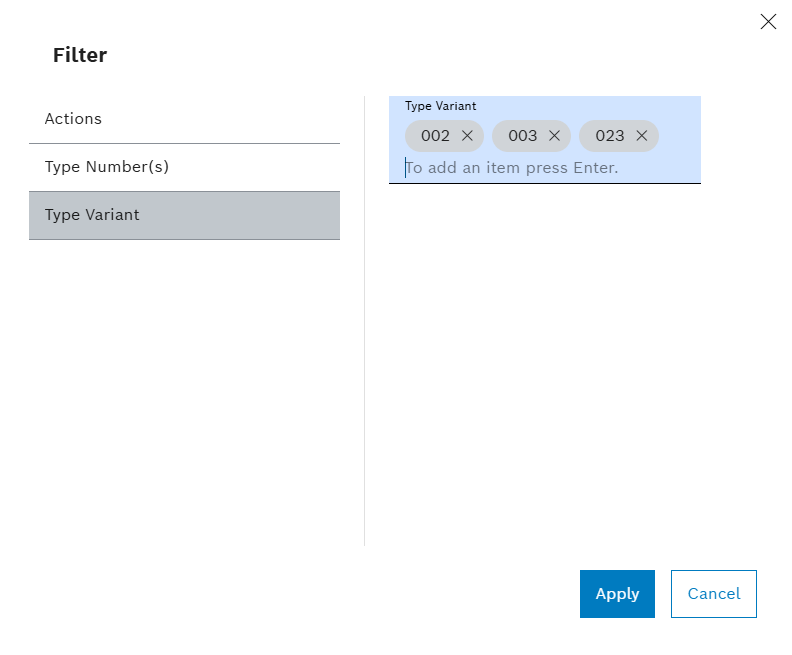Screen dimensions: 792x655
Task: Click the small Type Variant field label
Action: pos(440,105)
